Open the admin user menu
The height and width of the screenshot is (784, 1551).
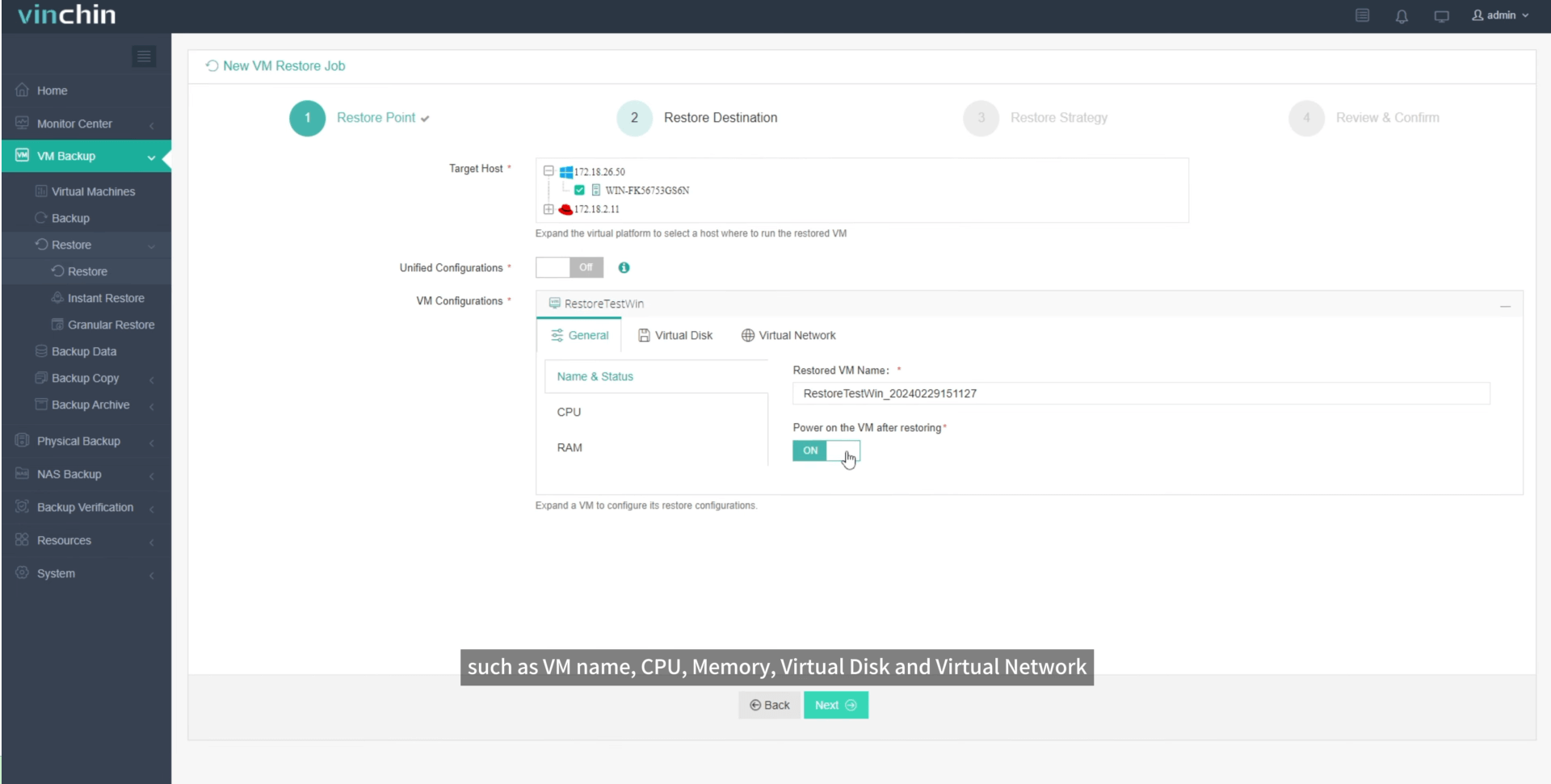[1500, 15]
